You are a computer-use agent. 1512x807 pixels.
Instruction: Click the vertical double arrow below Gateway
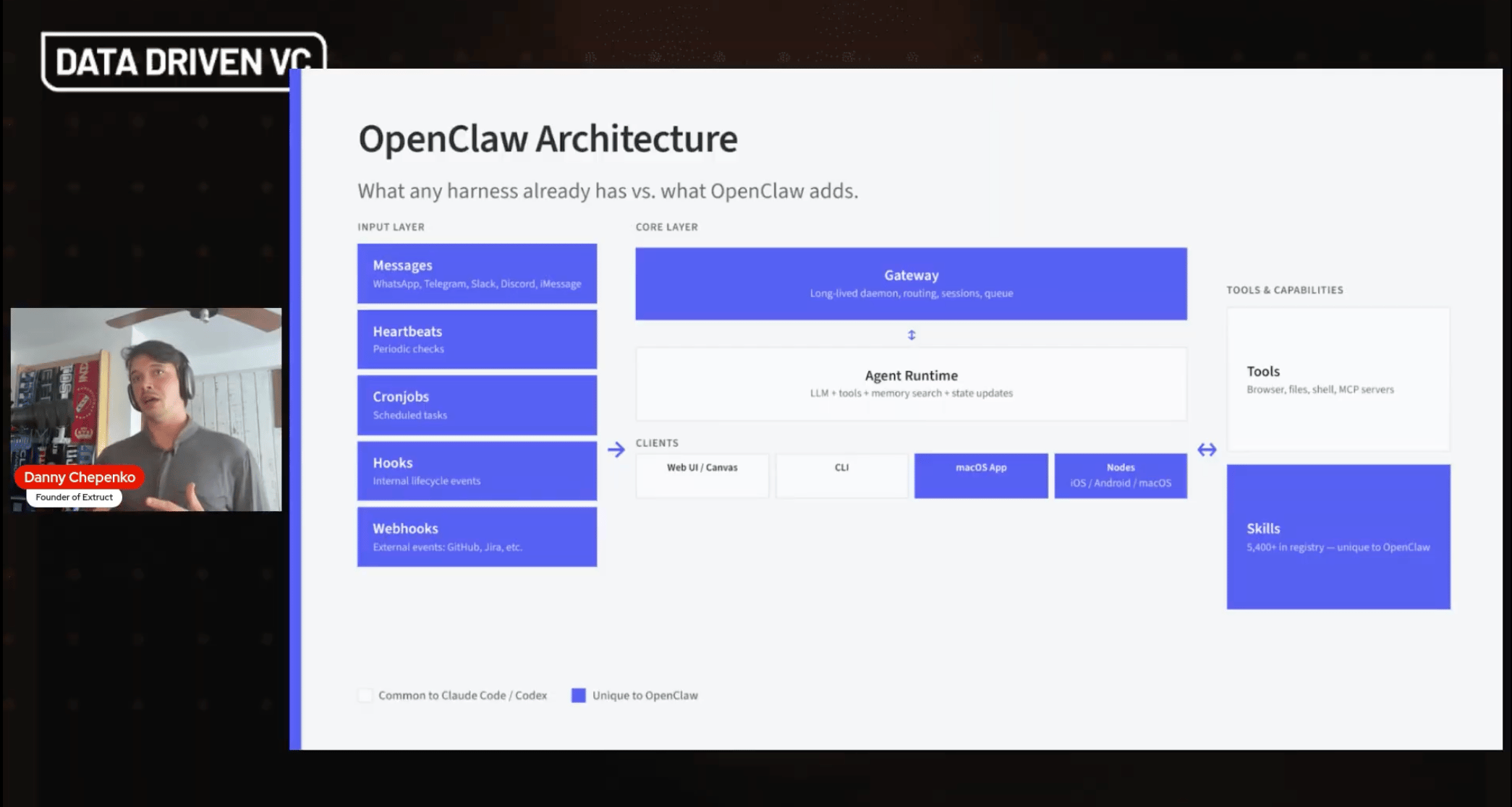(x=912, y=335)
